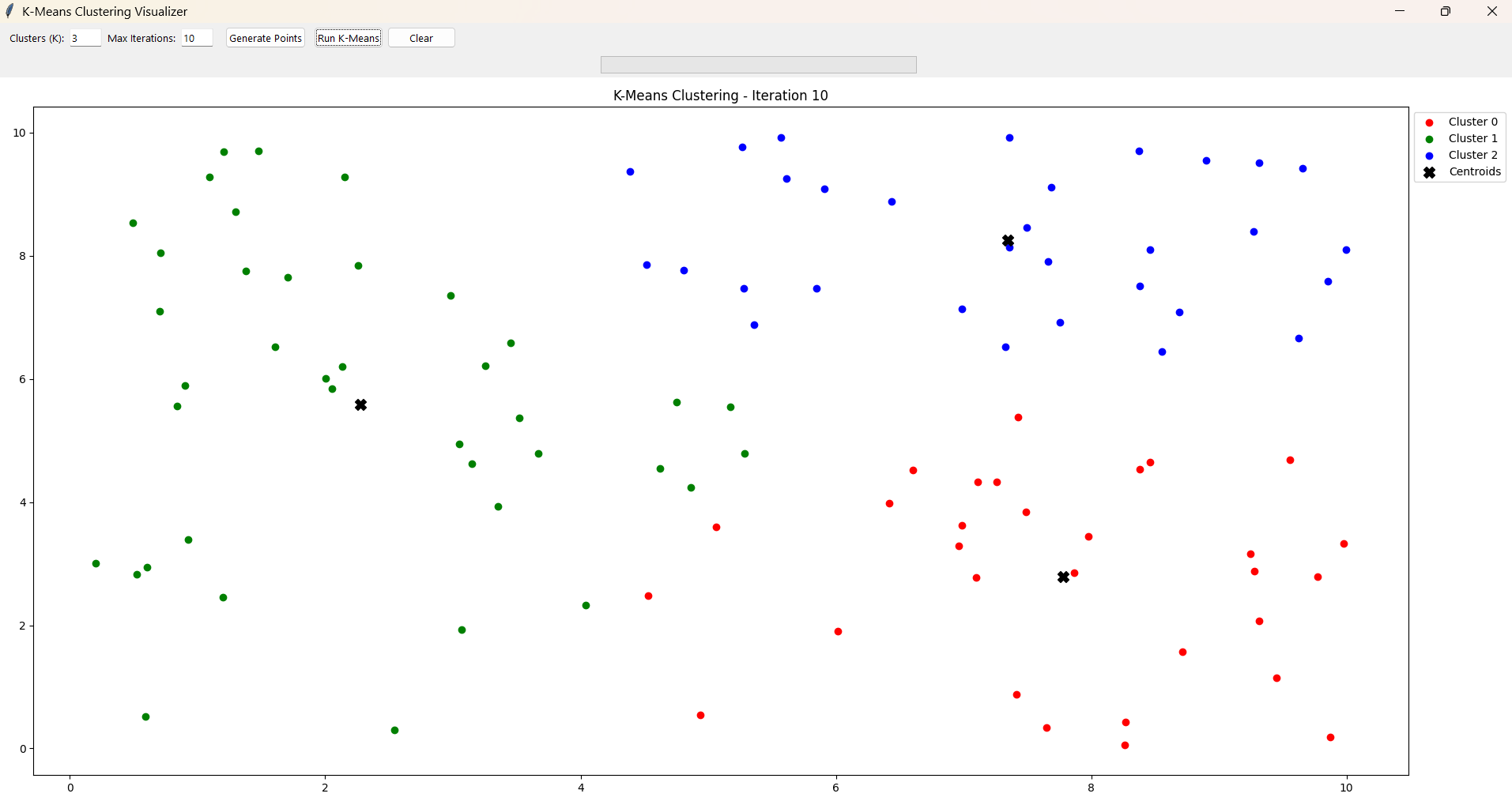This screenshot has height=801, width=1512.
Task: Restore down the visualizer window
Action: [x=1446, y=11]
